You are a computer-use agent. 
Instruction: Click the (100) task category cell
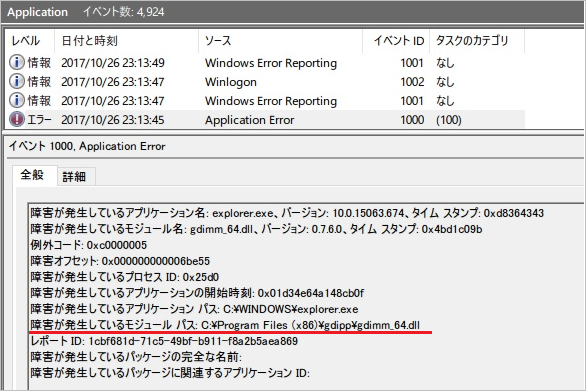pos(448,120)
